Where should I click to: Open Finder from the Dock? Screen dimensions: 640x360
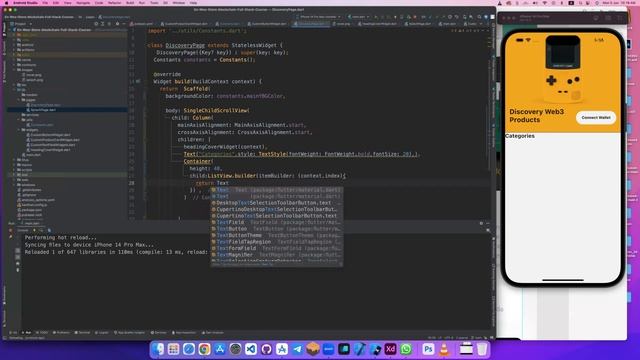coord(158,349)
